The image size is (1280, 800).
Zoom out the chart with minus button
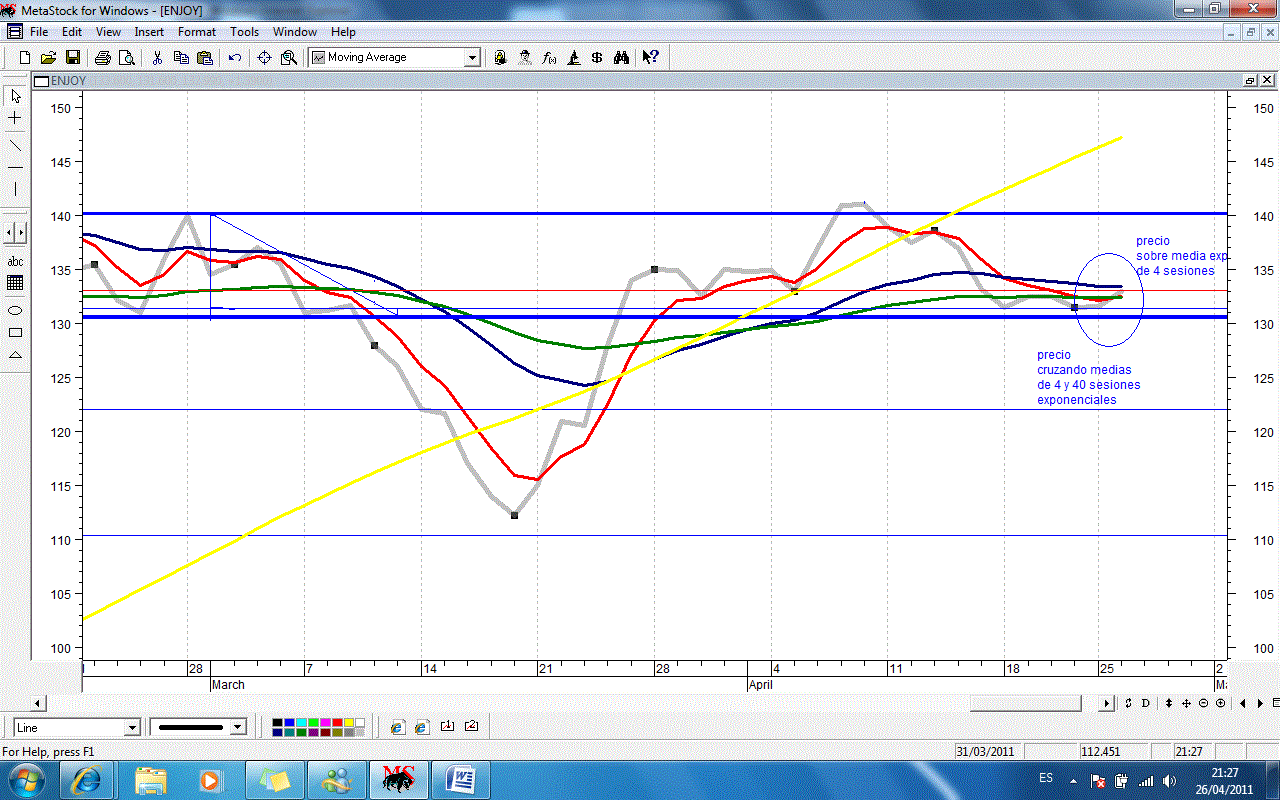1204,704
